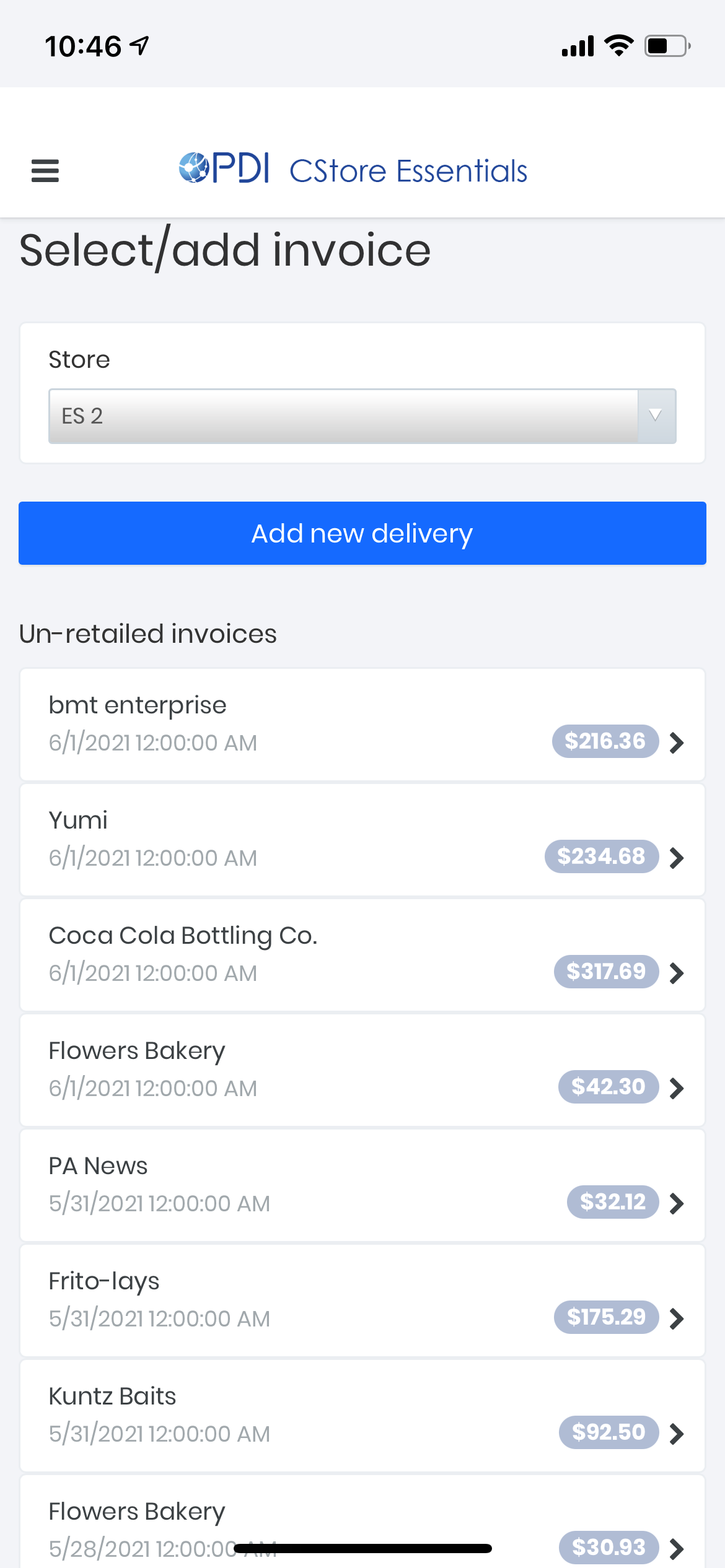Select the Coca Cola Bottling Co. invoice
The width and height of the screenshot is (725, 1568).
(x=183, y=936)
